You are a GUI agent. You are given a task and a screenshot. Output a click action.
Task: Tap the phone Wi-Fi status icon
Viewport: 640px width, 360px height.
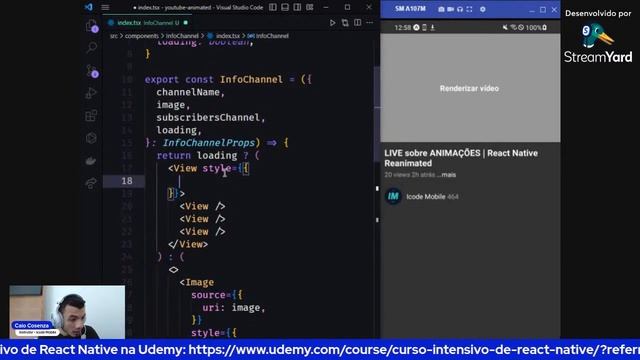(513, 27)
